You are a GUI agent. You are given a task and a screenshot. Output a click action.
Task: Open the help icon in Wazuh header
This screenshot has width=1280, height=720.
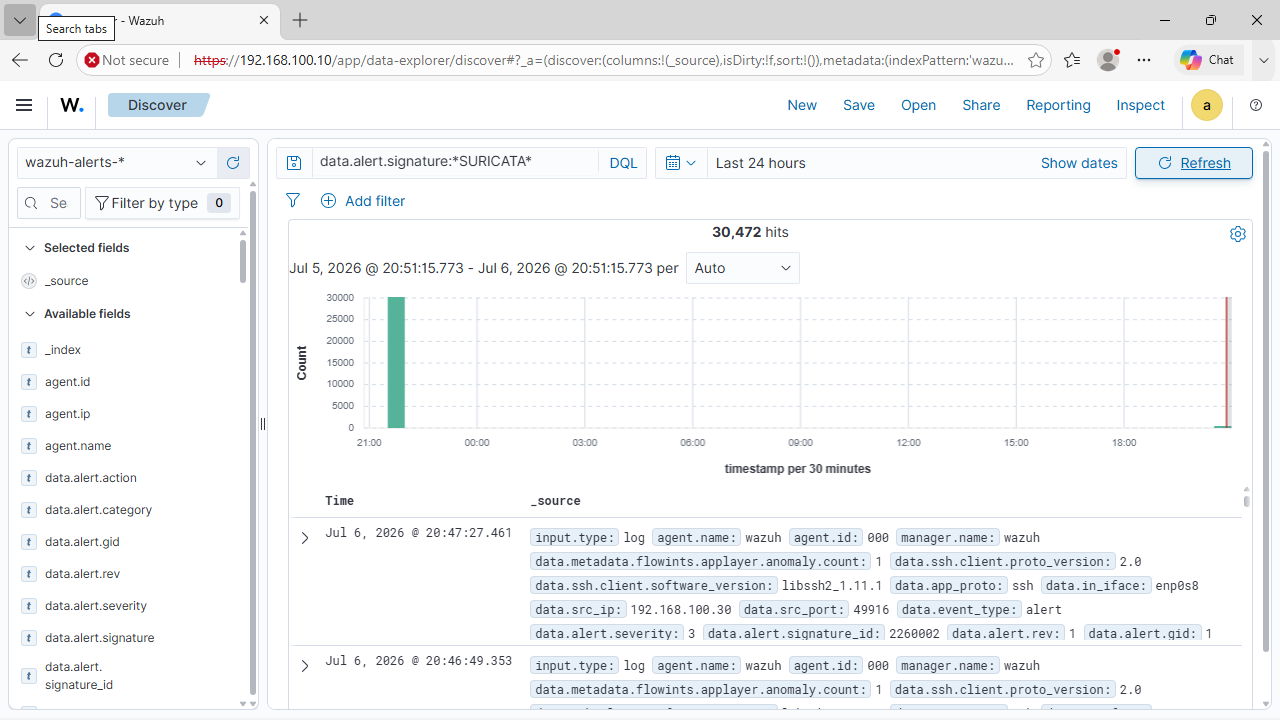tap(1256, 105)
